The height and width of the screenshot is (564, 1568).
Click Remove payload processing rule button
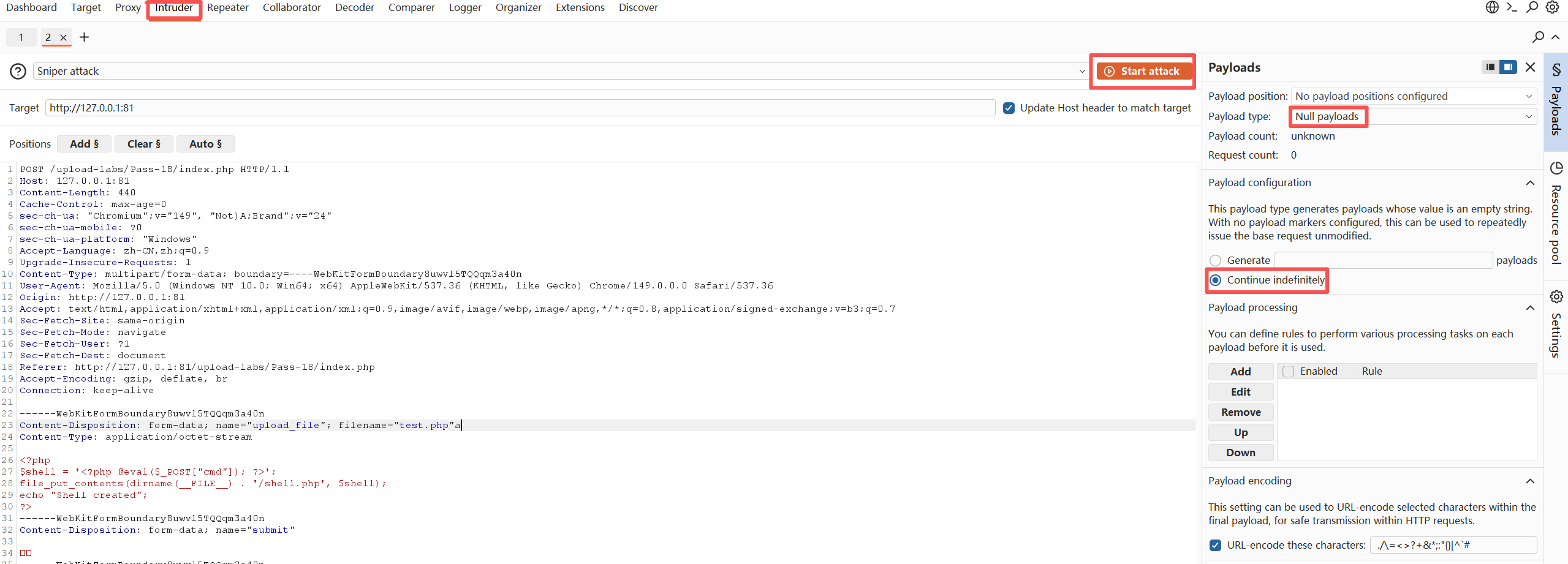point(1241,412)
